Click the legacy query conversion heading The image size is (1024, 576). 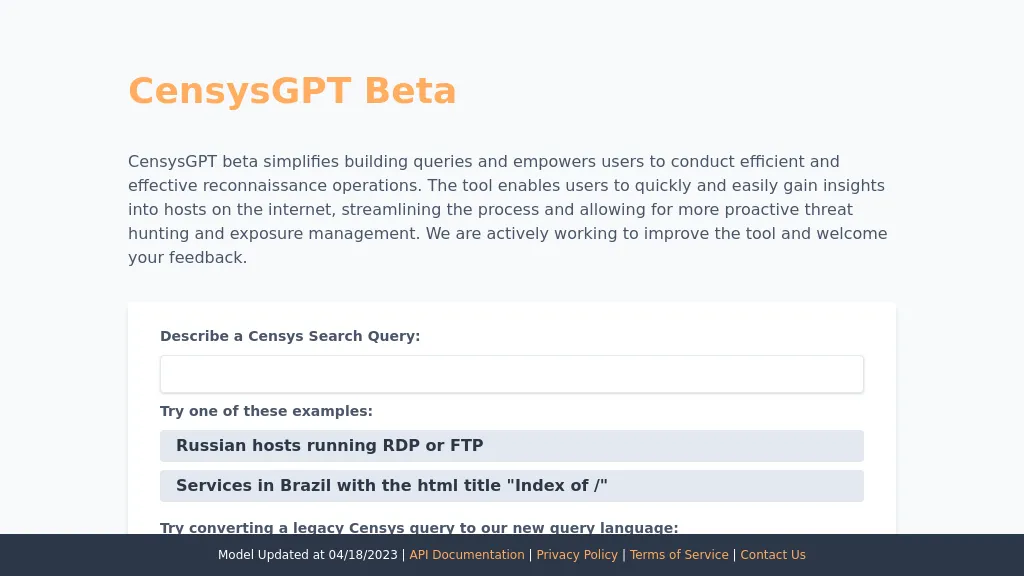[419, 528]
